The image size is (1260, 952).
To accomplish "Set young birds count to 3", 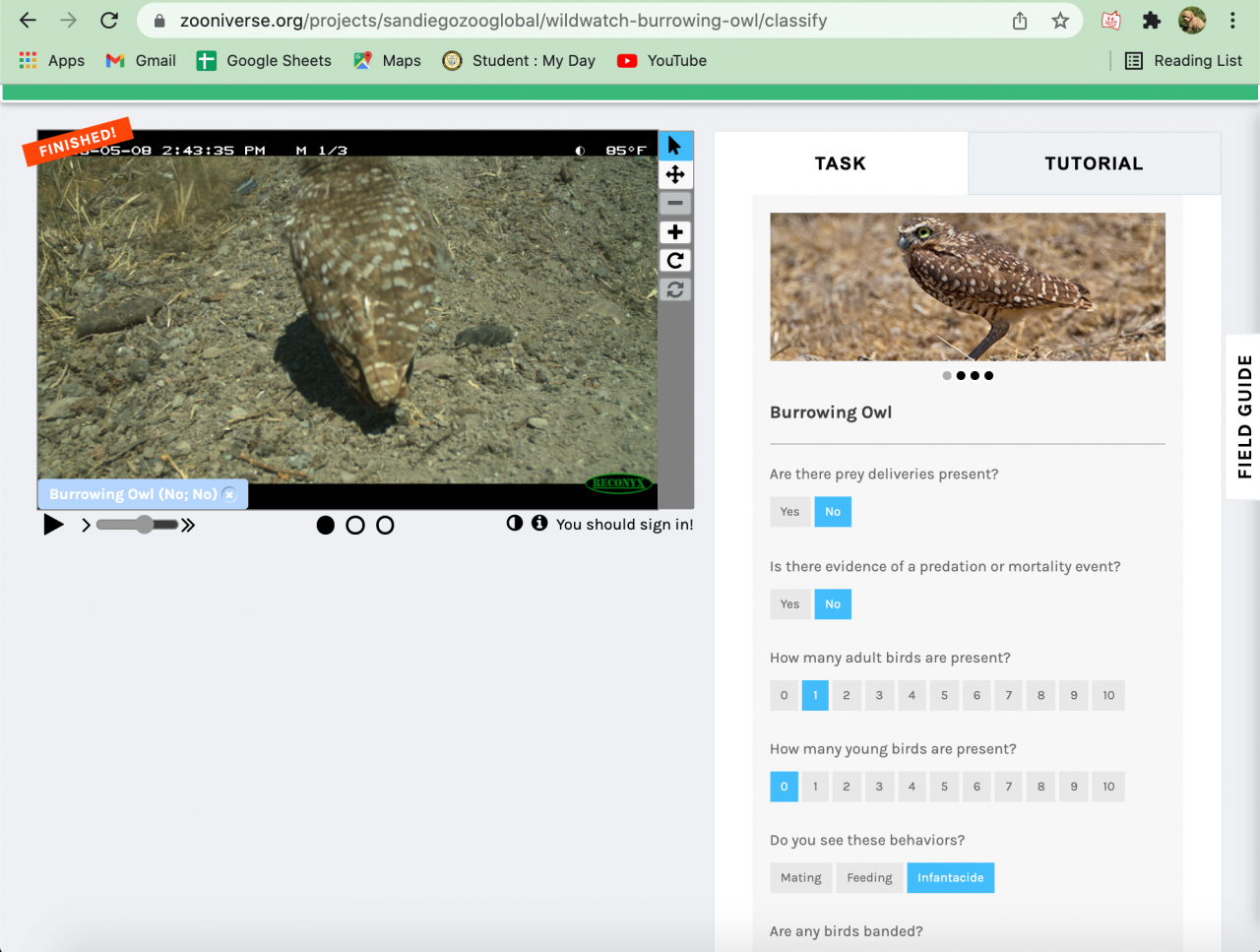I will pyautogui.click(x=879, y=787).
